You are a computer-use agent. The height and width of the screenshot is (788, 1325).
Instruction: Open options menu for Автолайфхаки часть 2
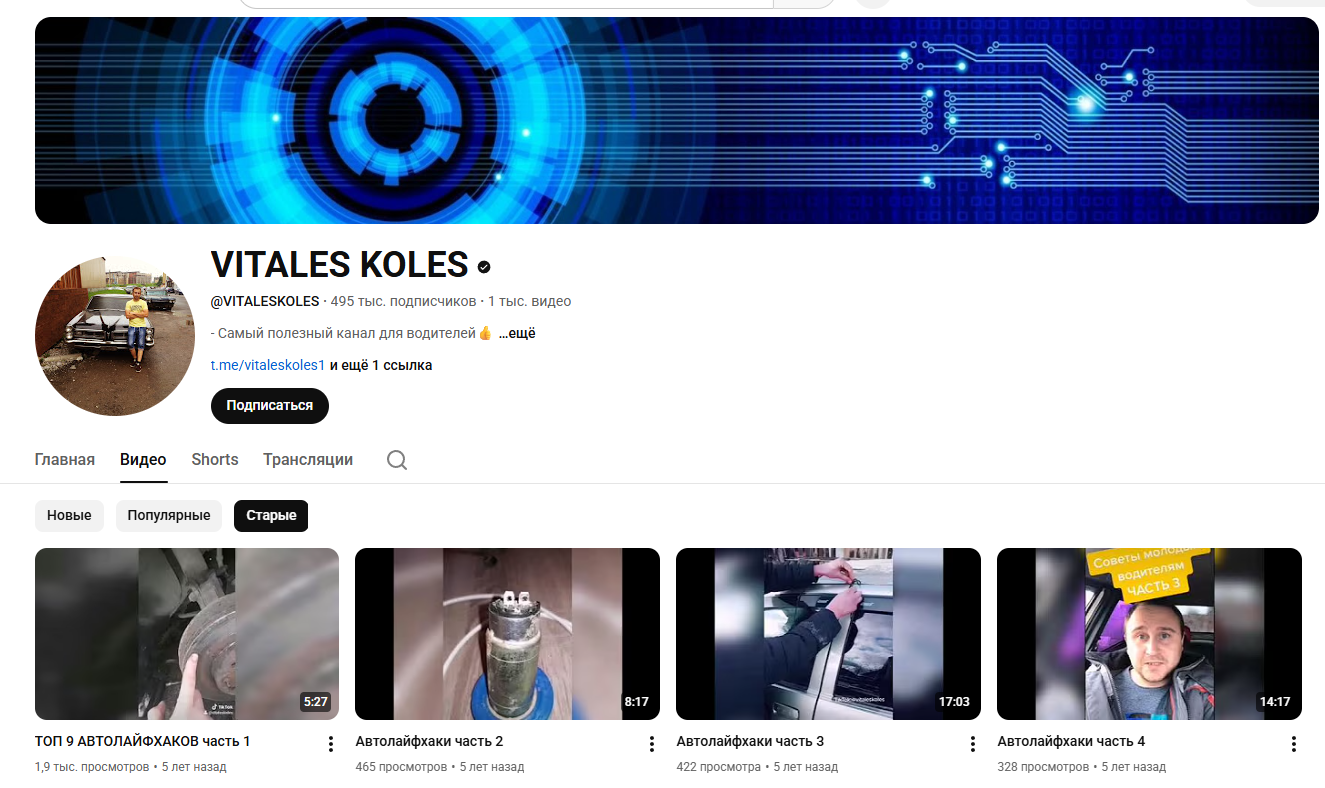point(651,744)
